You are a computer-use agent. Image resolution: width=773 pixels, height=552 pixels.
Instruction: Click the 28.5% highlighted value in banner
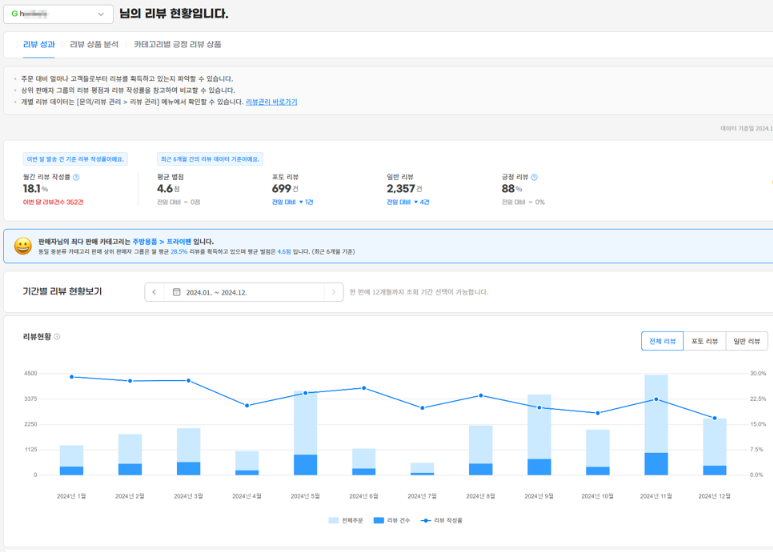[179, 252]
